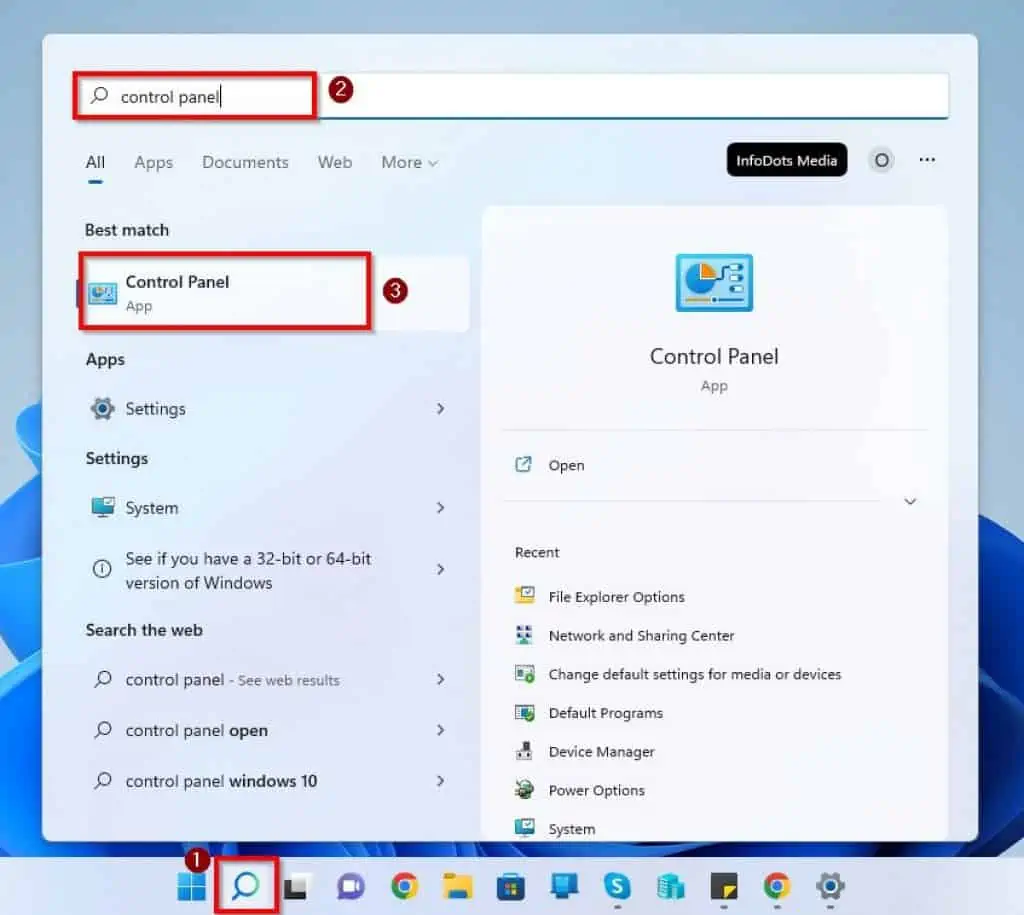Viewport: 1024px width, 915px height.
Task: Open the Skype app from the taskbar
Action: [616, 887]
